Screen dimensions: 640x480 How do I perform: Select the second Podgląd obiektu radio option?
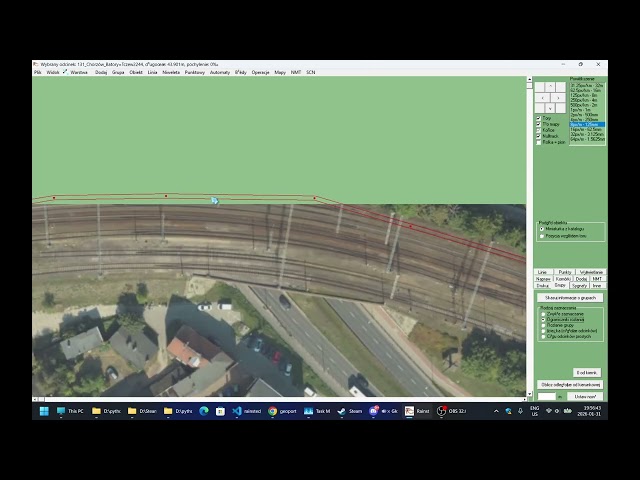pos(542,236)
